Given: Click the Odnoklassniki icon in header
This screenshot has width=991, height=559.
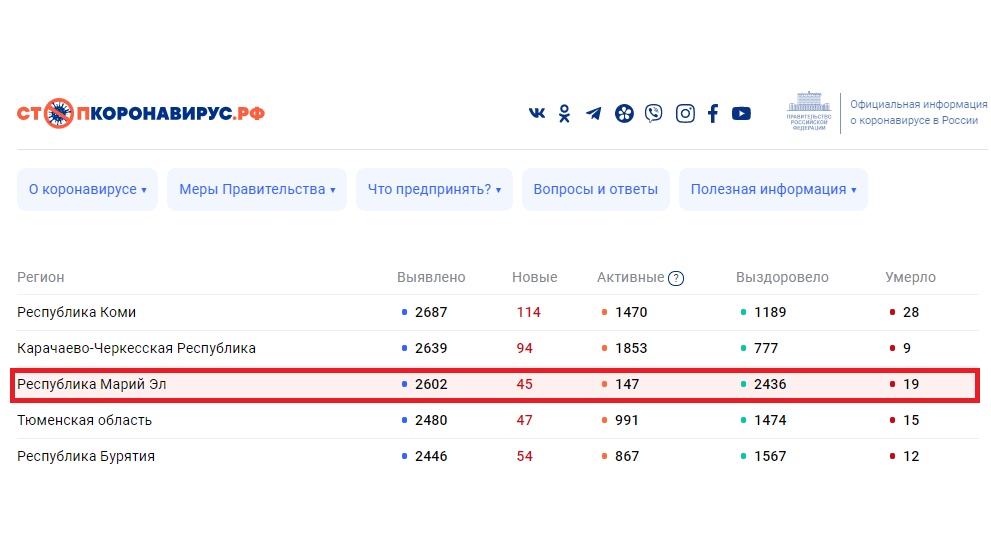Looking at the screenshot, I should tap(565, 114).
